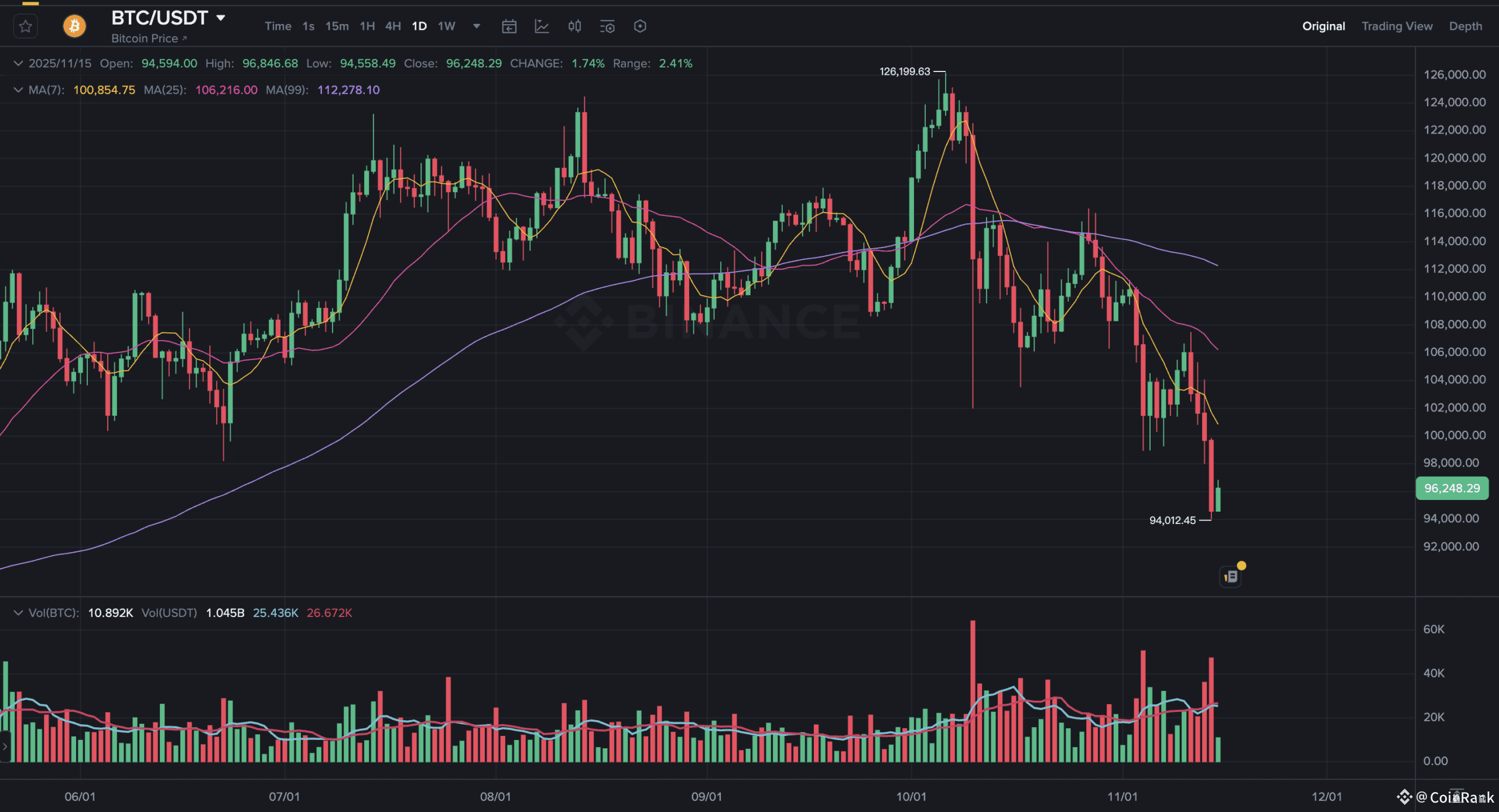Screen dimensions: 1499x812
Task: Switch to the Depth tab
Action: (x=1465, y=26)
